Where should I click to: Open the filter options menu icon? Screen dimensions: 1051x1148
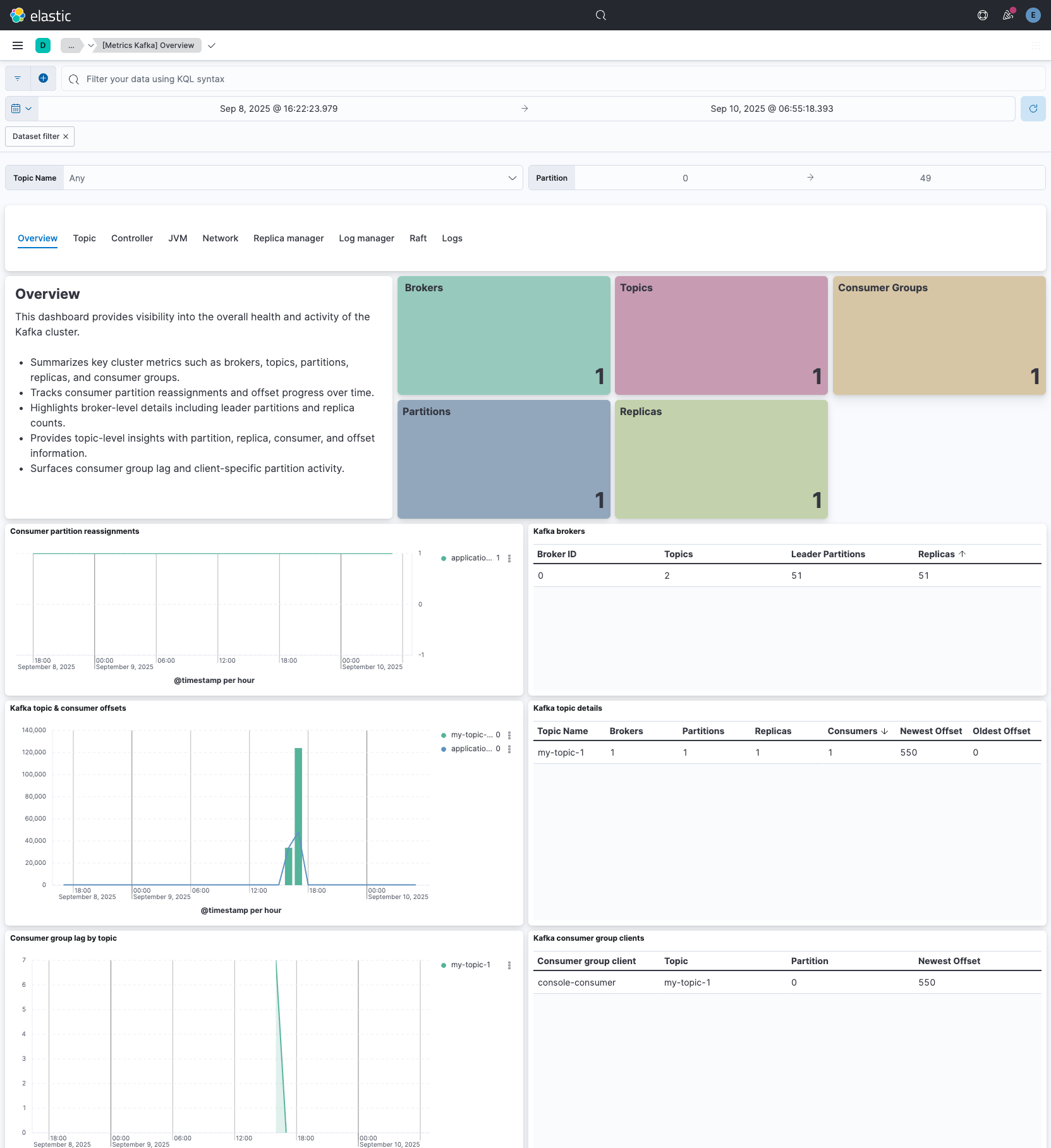[18, 78]
